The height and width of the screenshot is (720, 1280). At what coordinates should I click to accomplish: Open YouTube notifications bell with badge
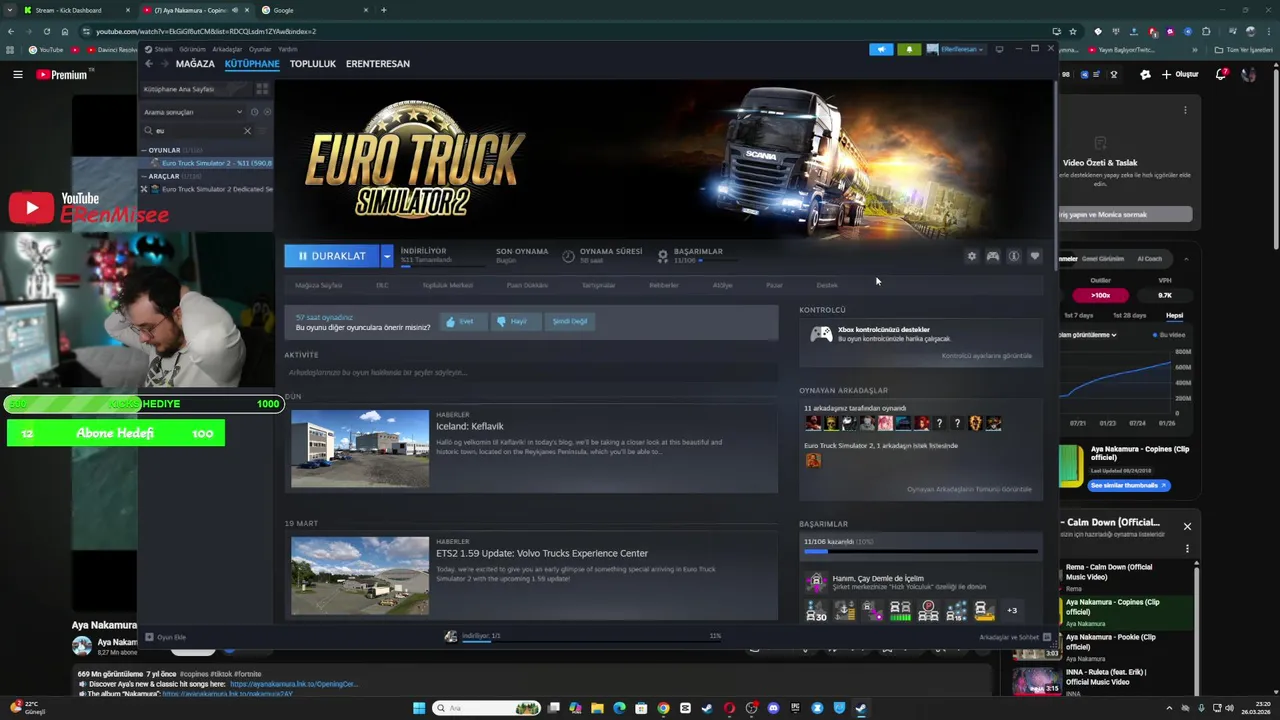1221,74
